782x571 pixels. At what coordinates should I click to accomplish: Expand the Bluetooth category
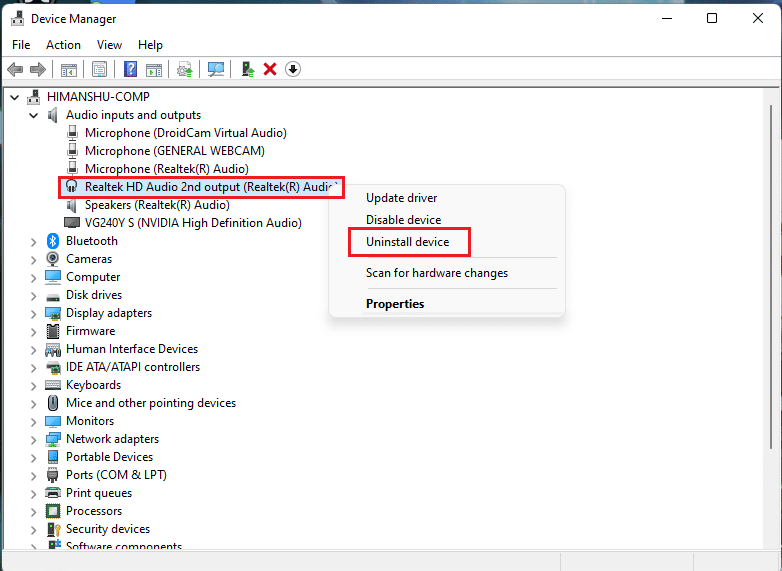coord(34,241)
